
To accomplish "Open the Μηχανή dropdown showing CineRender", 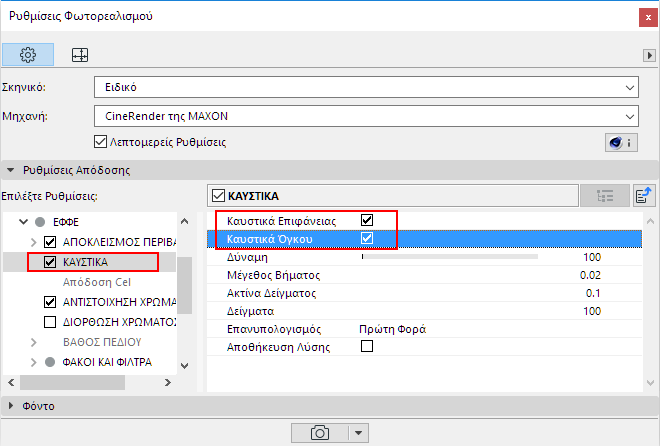I will click(x=366, y=116).
